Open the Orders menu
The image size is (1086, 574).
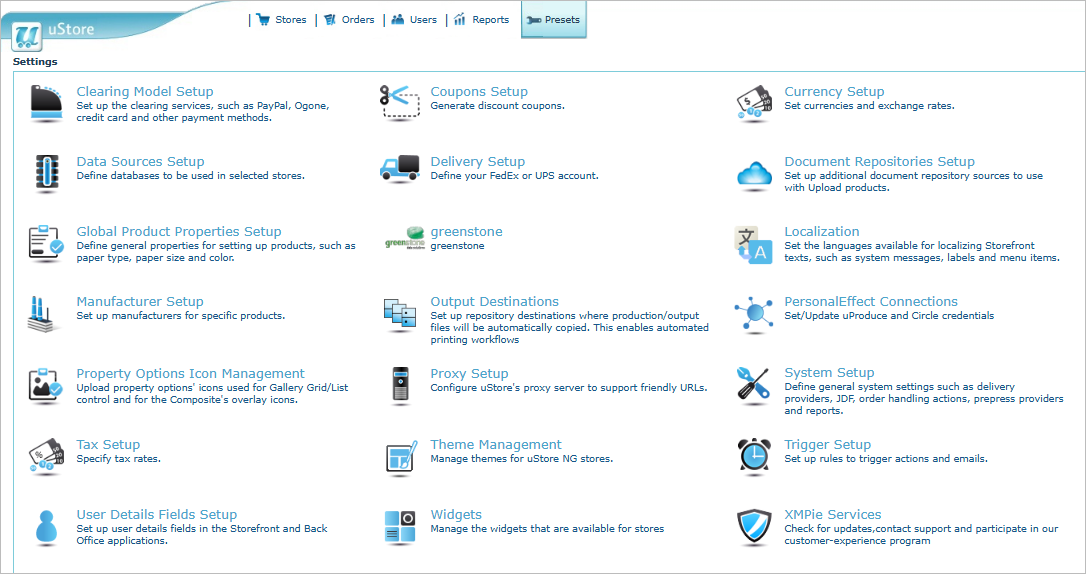tap(349, 20)
